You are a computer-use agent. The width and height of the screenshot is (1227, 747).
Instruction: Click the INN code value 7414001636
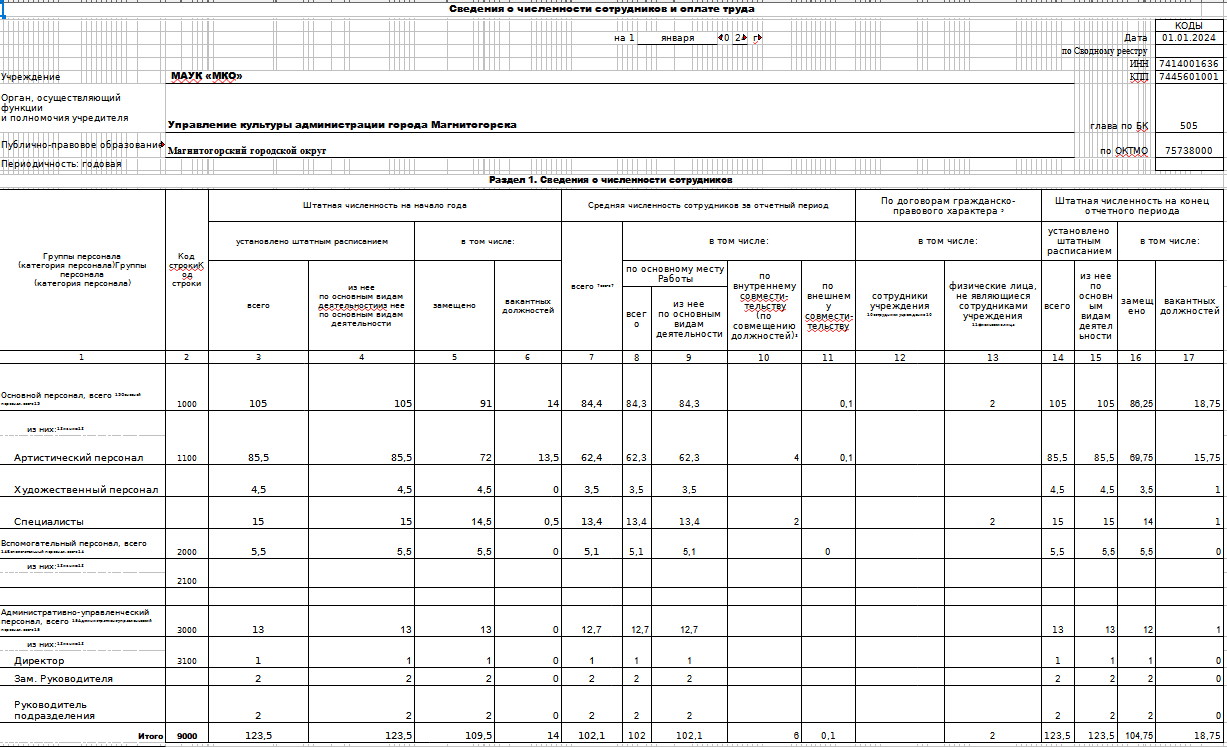(1189, 64)
